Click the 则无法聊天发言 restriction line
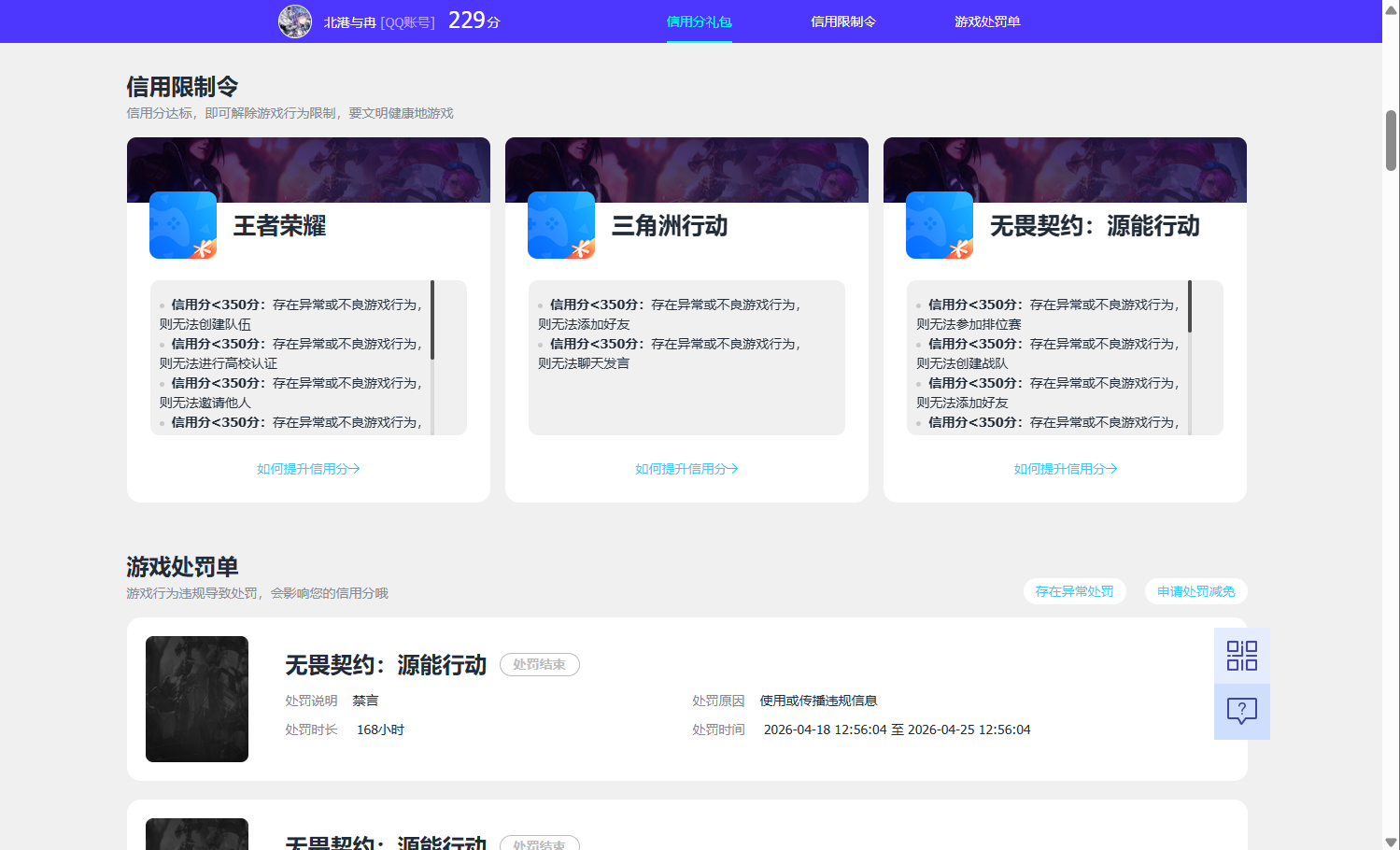 584,363
